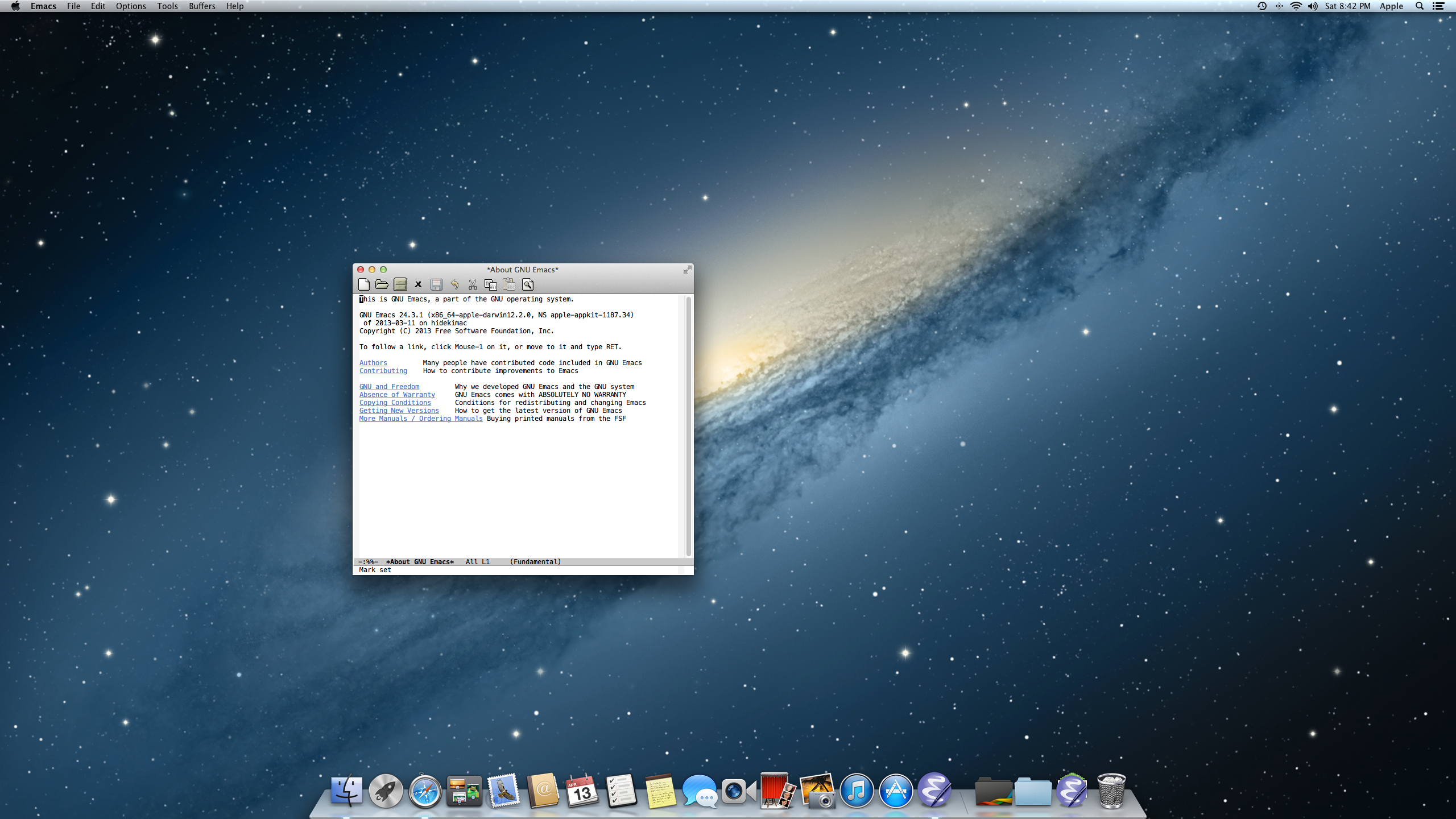Open the yellow Notes app in Dock
This screenshot has width=1456, height=819.
[660, 791]
